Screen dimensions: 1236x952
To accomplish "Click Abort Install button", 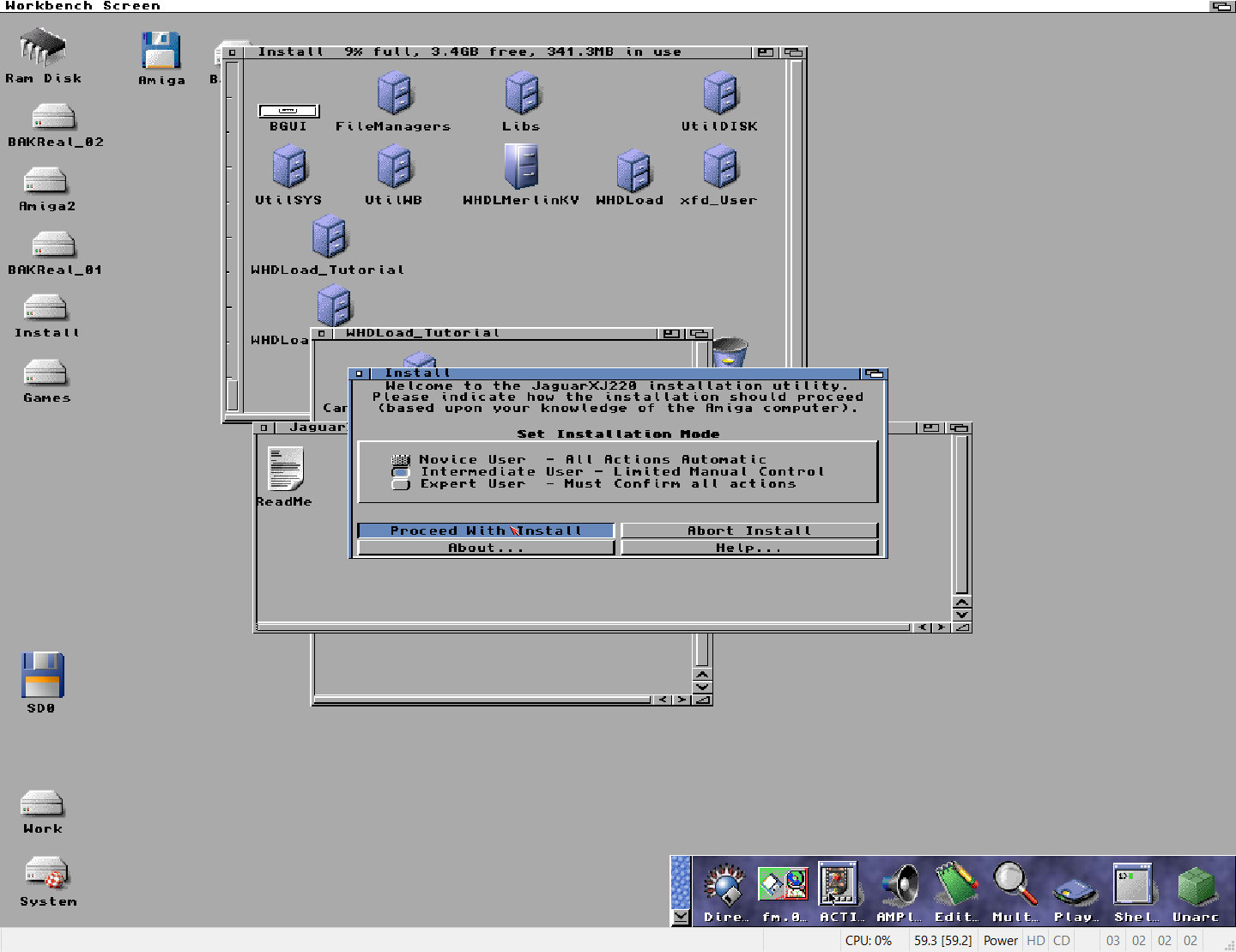I will click(x=749, y=531).
